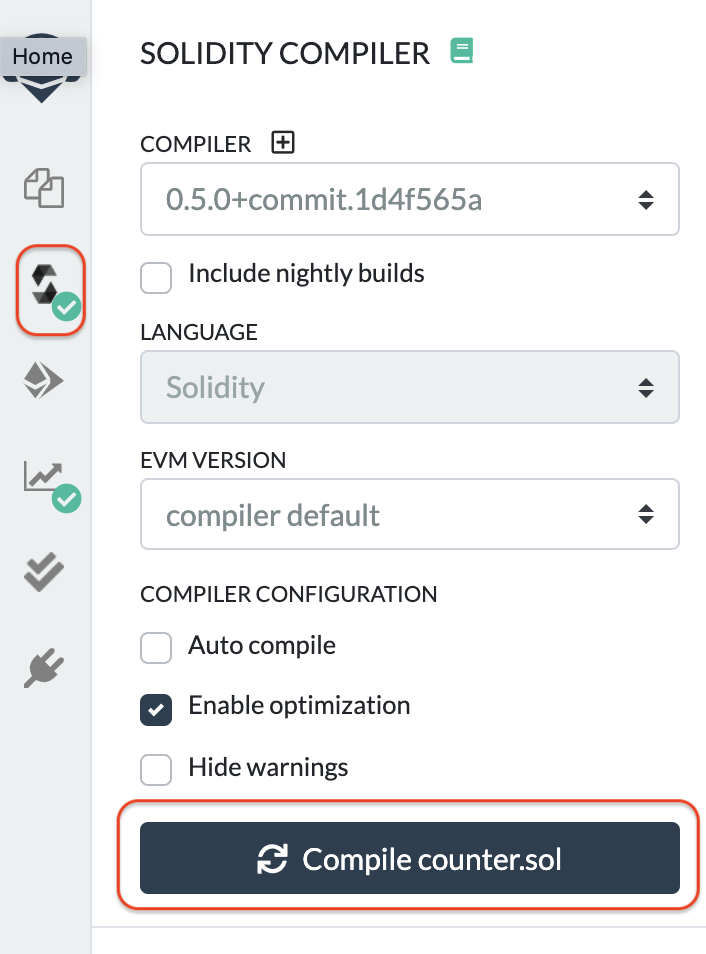Open the File Explorer sidebar icon

tap(44, 188)
